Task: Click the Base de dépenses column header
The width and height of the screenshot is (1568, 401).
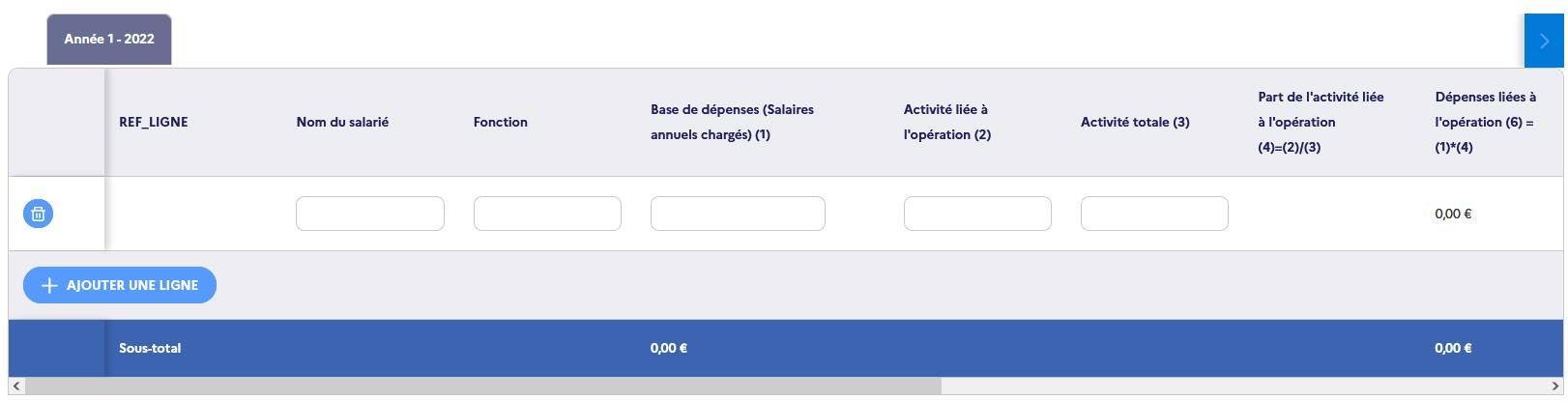Action: coord(732,122)
